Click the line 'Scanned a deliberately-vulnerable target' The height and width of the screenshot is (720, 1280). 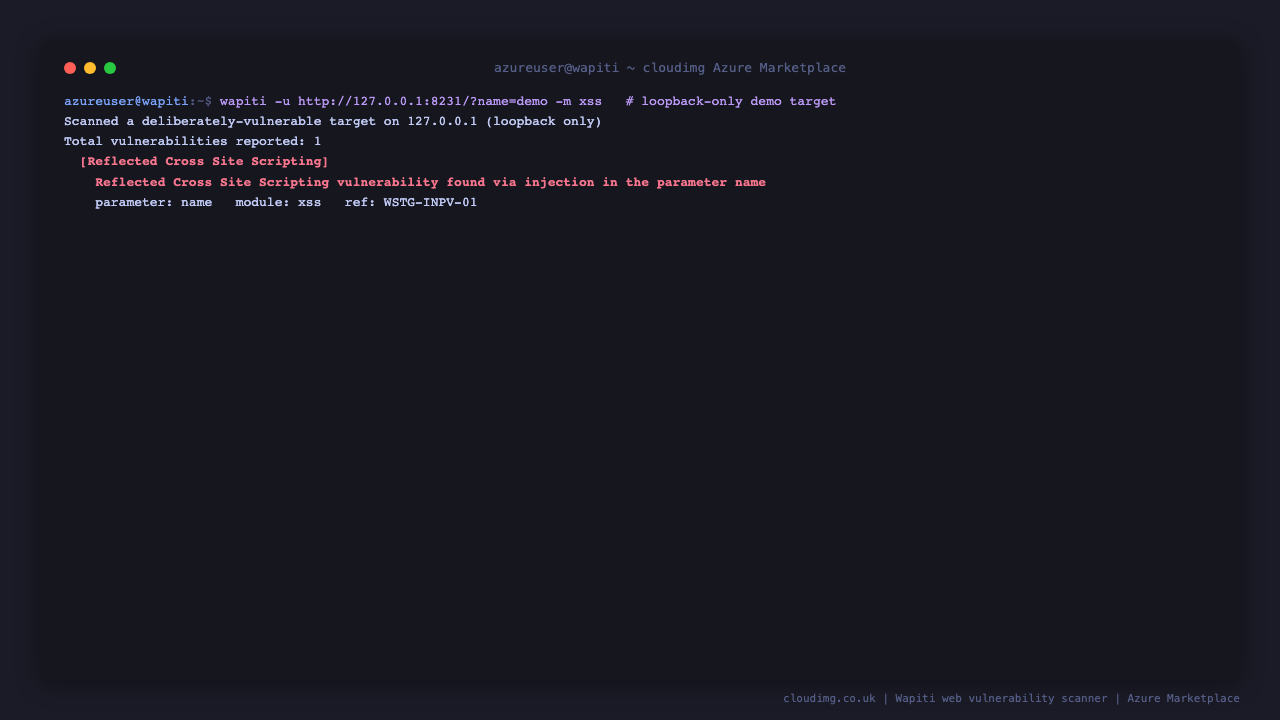pyautogui.click(x=333, y=122)
